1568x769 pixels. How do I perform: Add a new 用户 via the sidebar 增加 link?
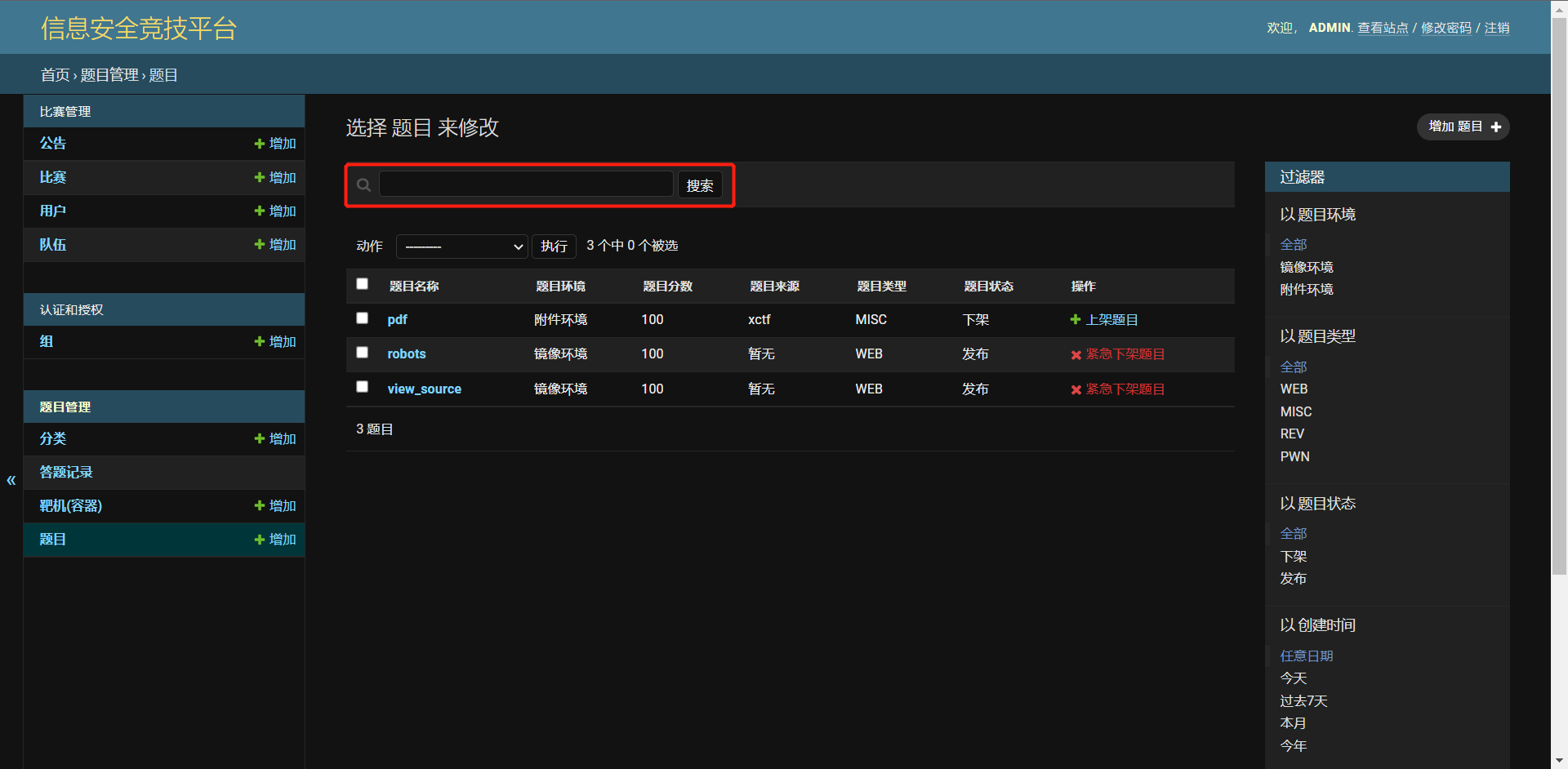pyautogui.click(x=275, y=211)
